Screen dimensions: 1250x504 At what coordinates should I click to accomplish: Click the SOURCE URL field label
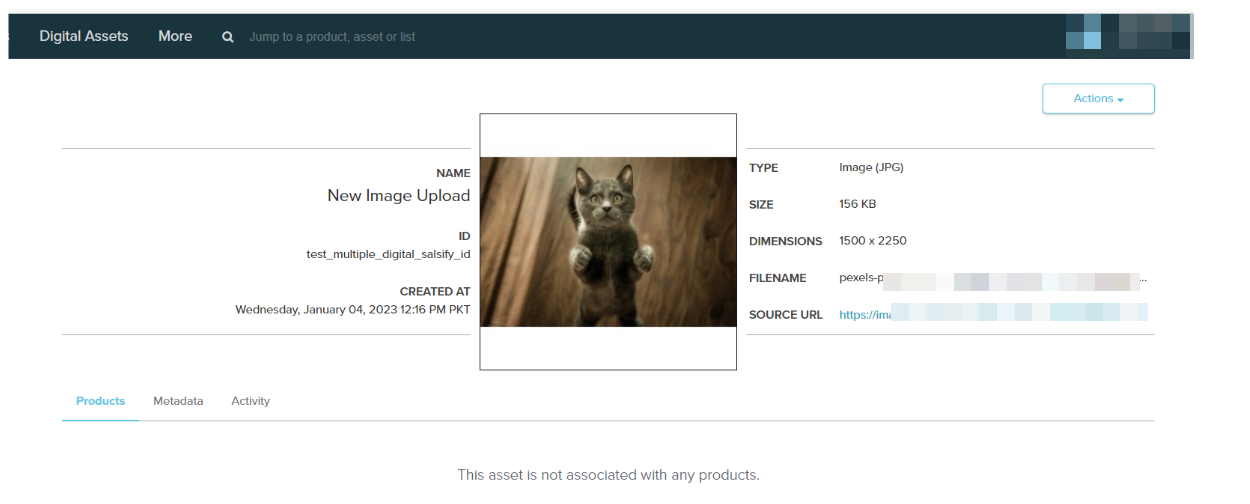786,315
